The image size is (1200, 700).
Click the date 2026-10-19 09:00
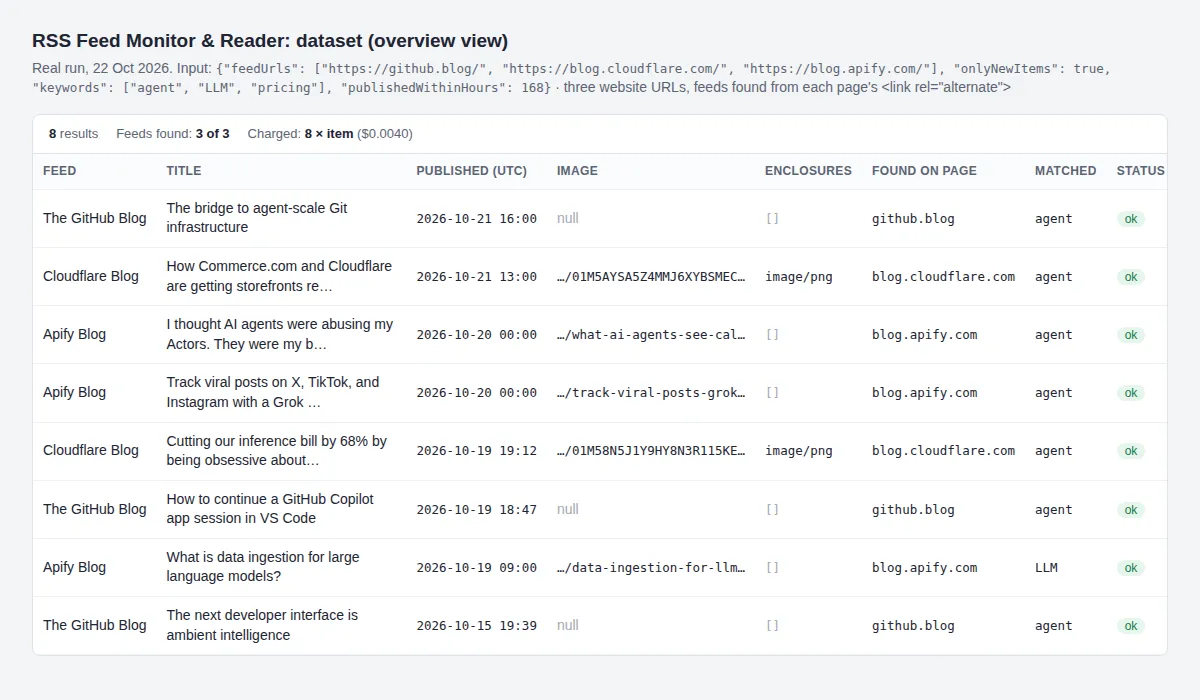[x=476, y=568]
